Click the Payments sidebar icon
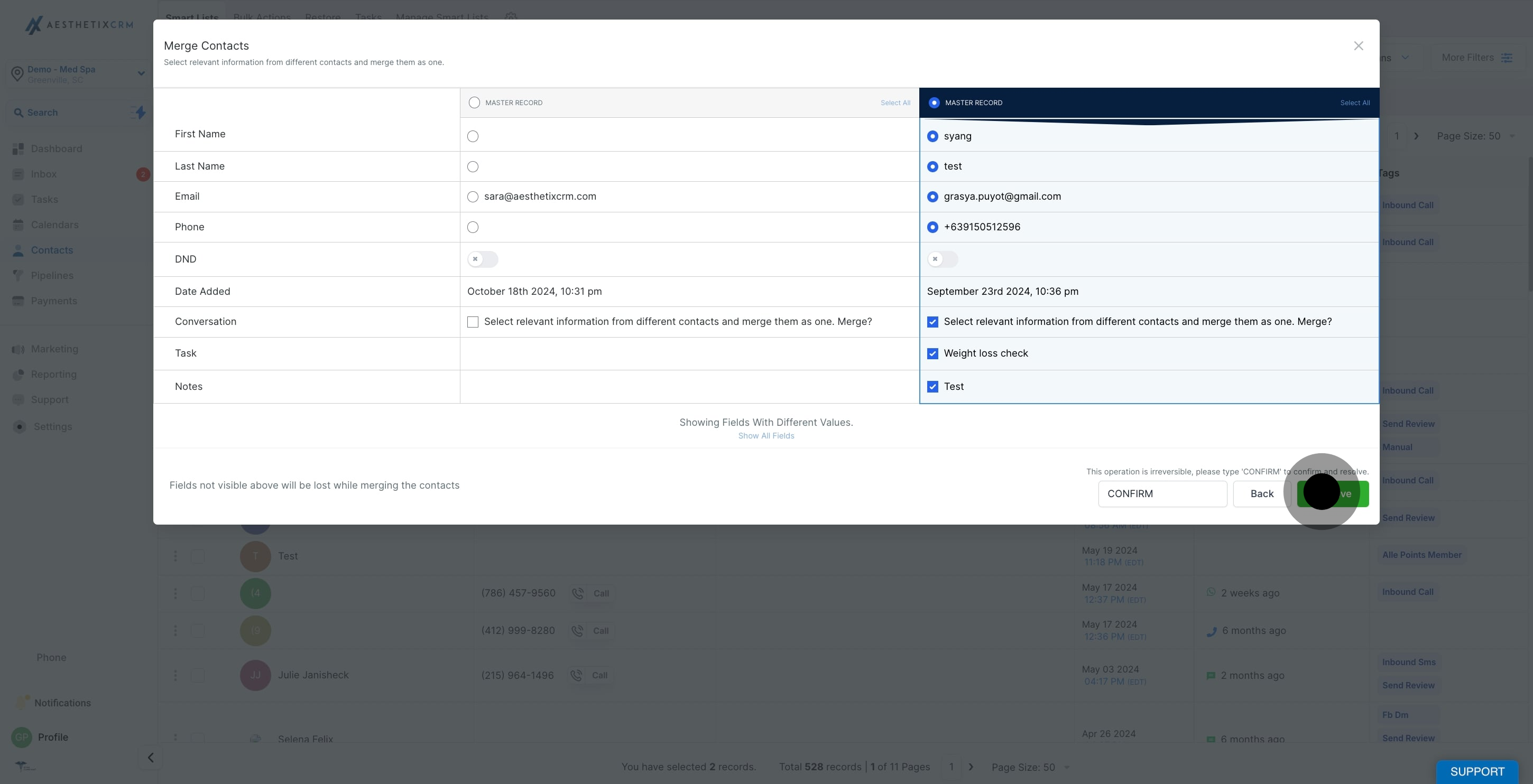Viewport: 1533px width, 784px height. [x=19, y=301]
